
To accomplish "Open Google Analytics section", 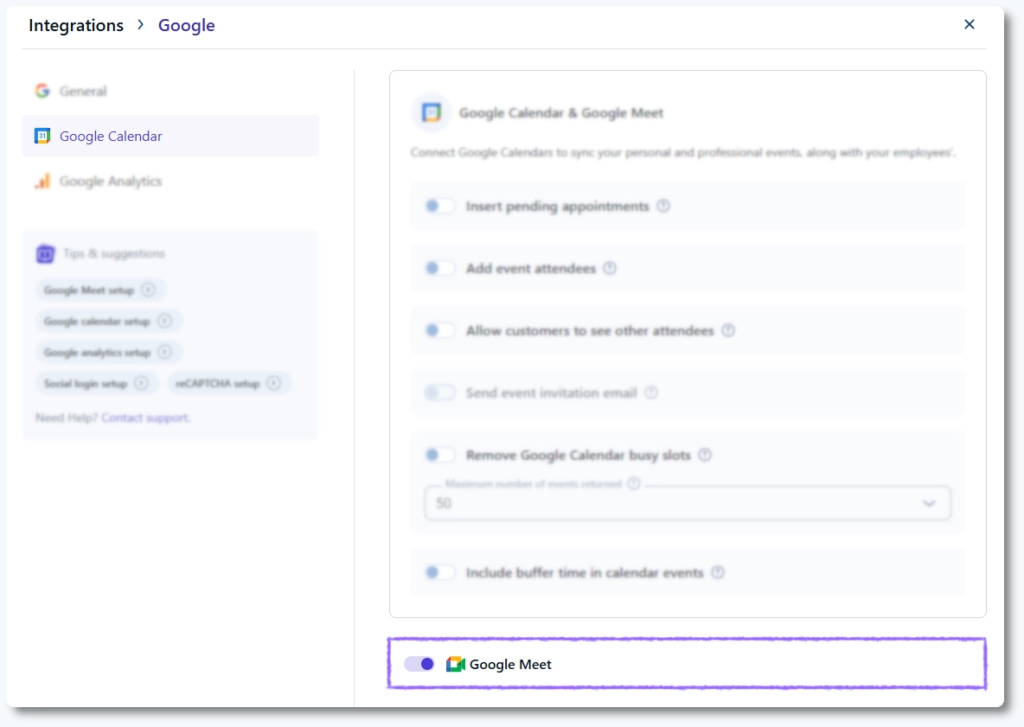I will click(110, 181).
